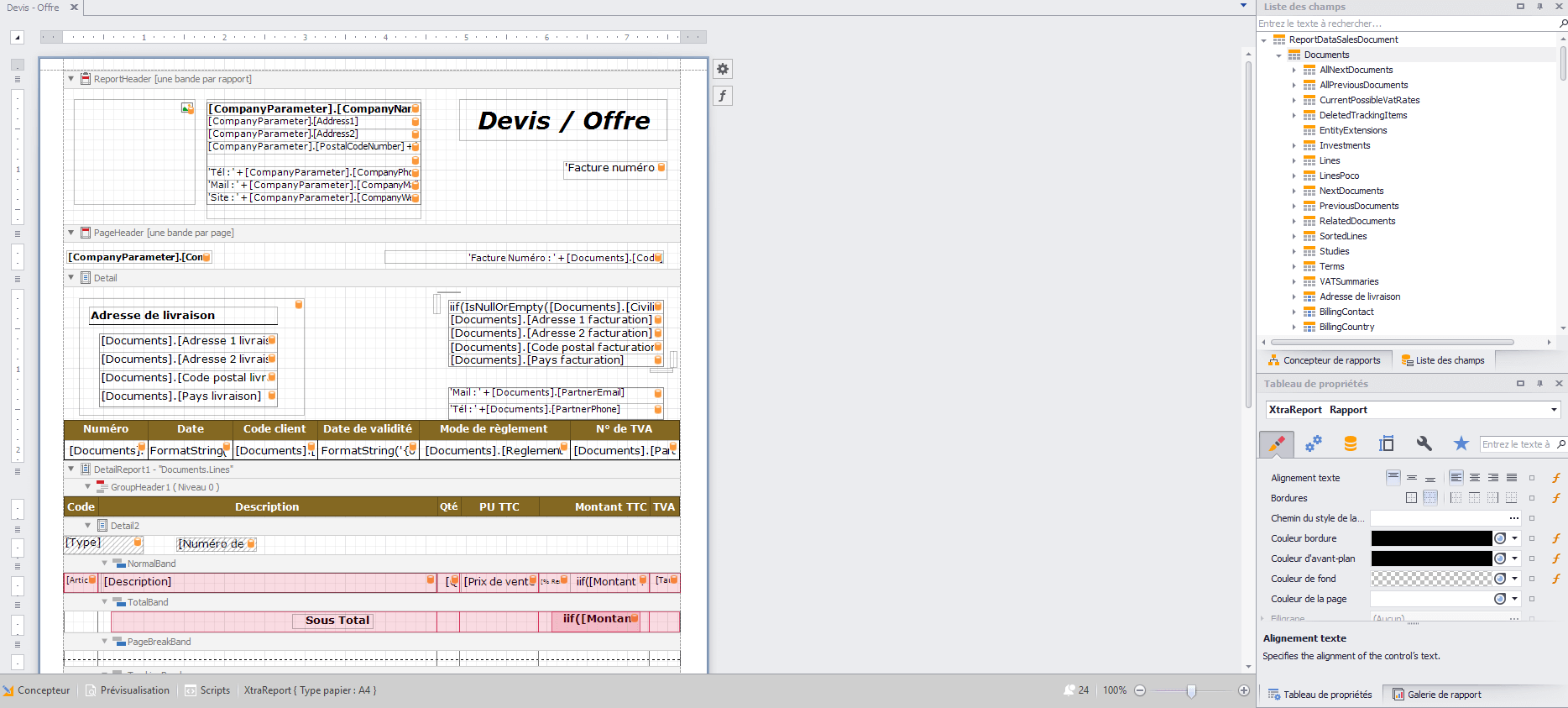Select the Behavior tab with the gears icon
This screenshot has width=1568, height=708.
pos(1313,444)
